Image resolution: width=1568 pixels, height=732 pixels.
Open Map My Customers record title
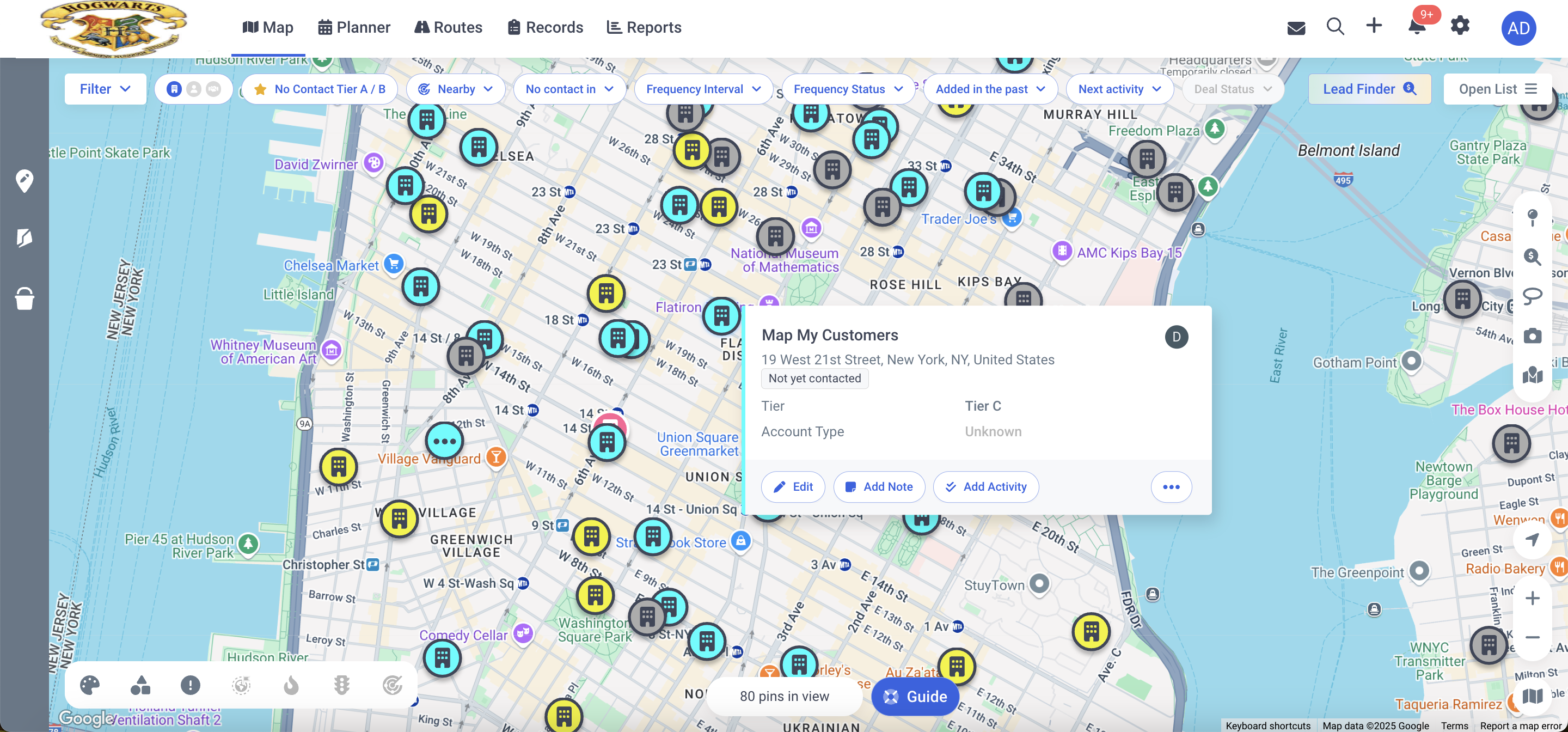pos(830,335)
